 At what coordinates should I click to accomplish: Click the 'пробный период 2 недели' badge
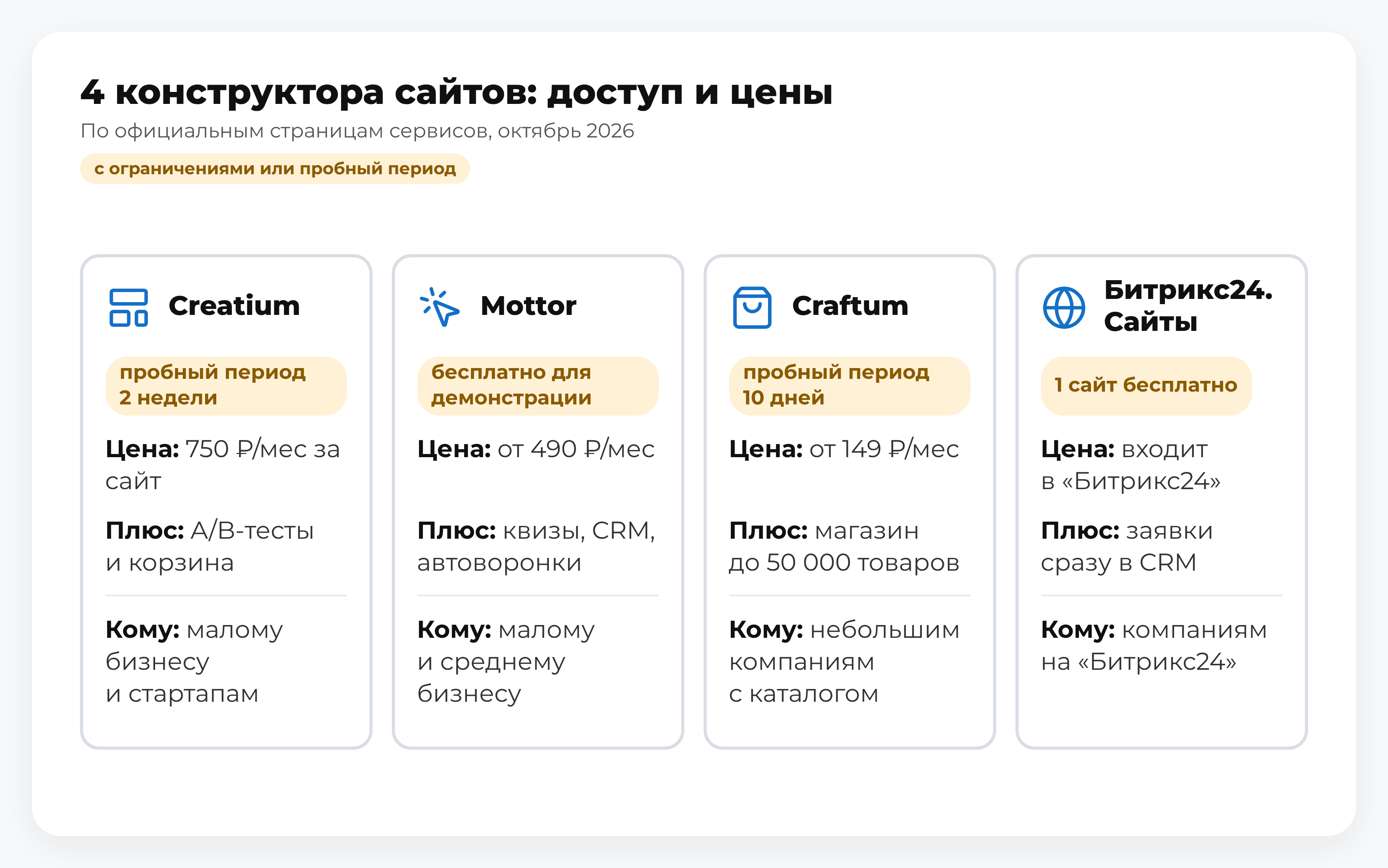click(x=226, y=386)
